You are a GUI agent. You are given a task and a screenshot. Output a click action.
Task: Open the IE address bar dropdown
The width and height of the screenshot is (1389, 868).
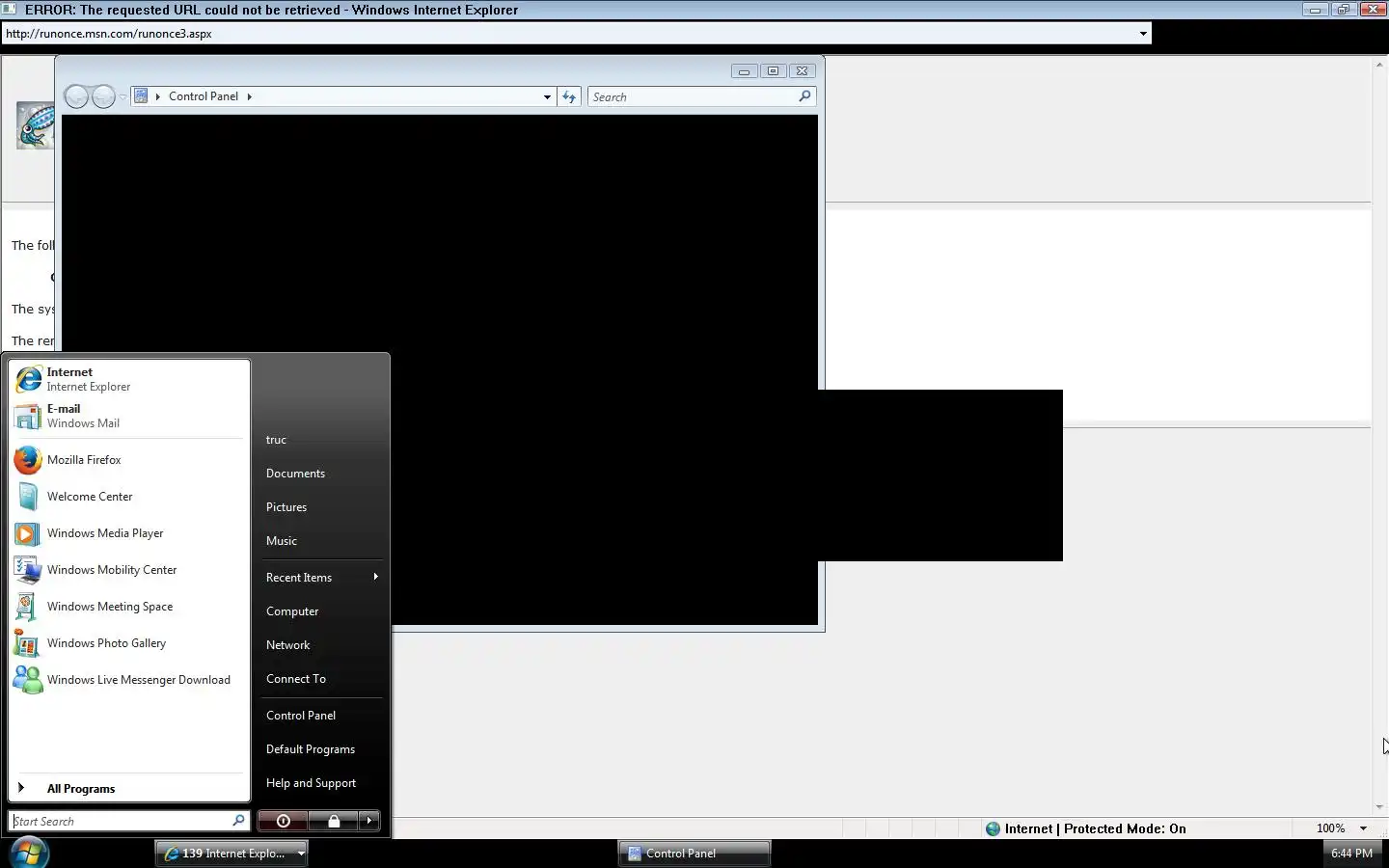[1143, 34]
